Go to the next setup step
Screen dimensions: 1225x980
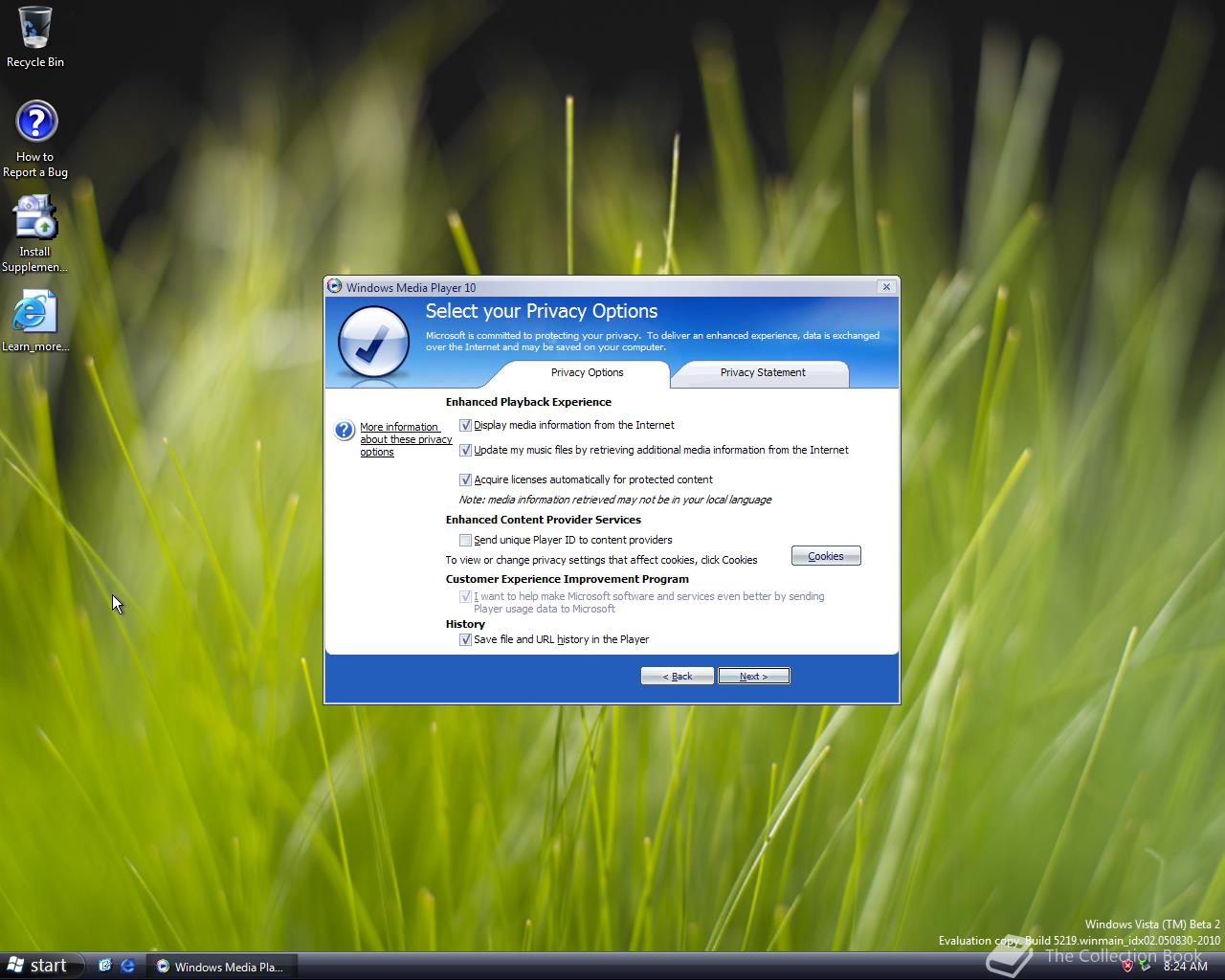pyautogui.click(x=754, y=676)
